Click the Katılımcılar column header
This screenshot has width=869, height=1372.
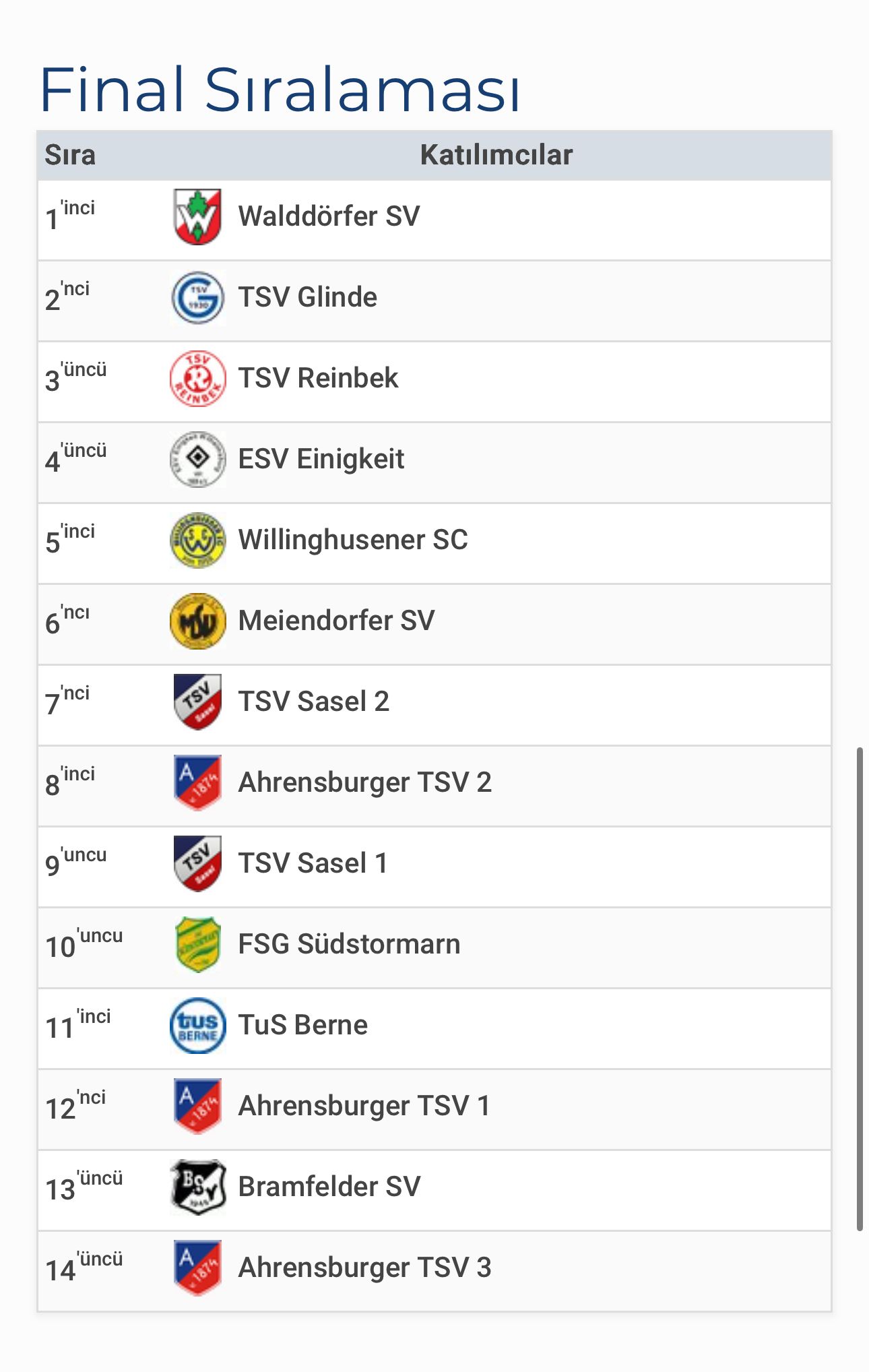pyautogui.click(x=496, y=155)
